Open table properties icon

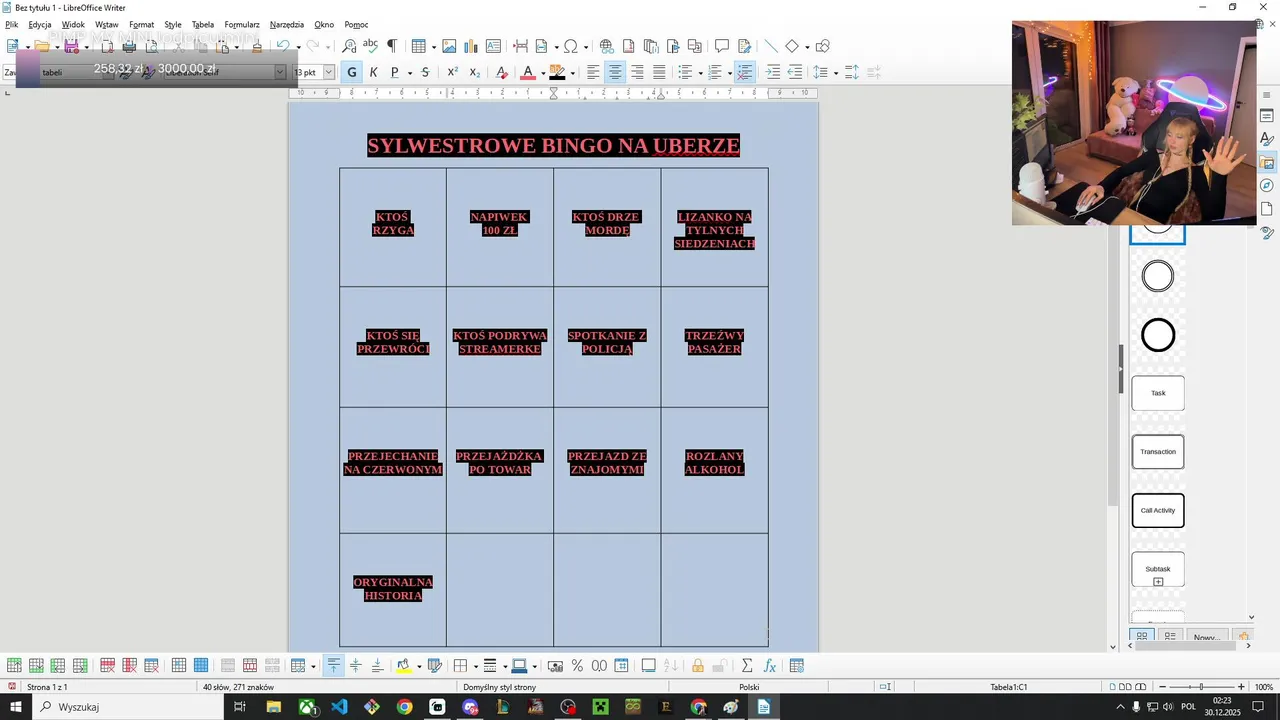pyautogui.click(x=797, y=666)
